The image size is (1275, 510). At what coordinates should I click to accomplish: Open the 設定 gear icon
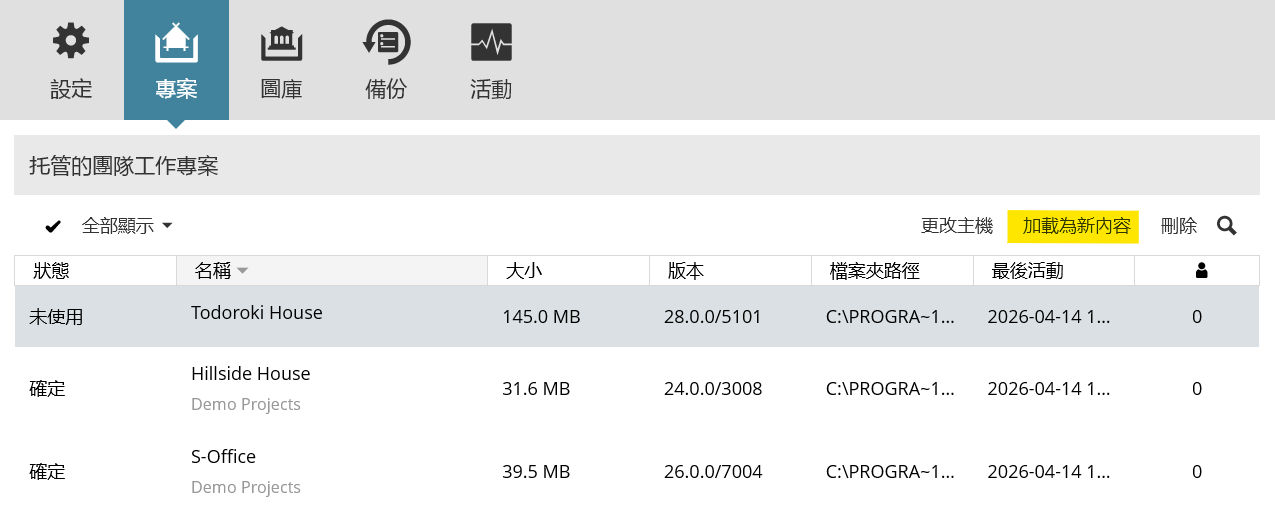(x=71, y=42)
